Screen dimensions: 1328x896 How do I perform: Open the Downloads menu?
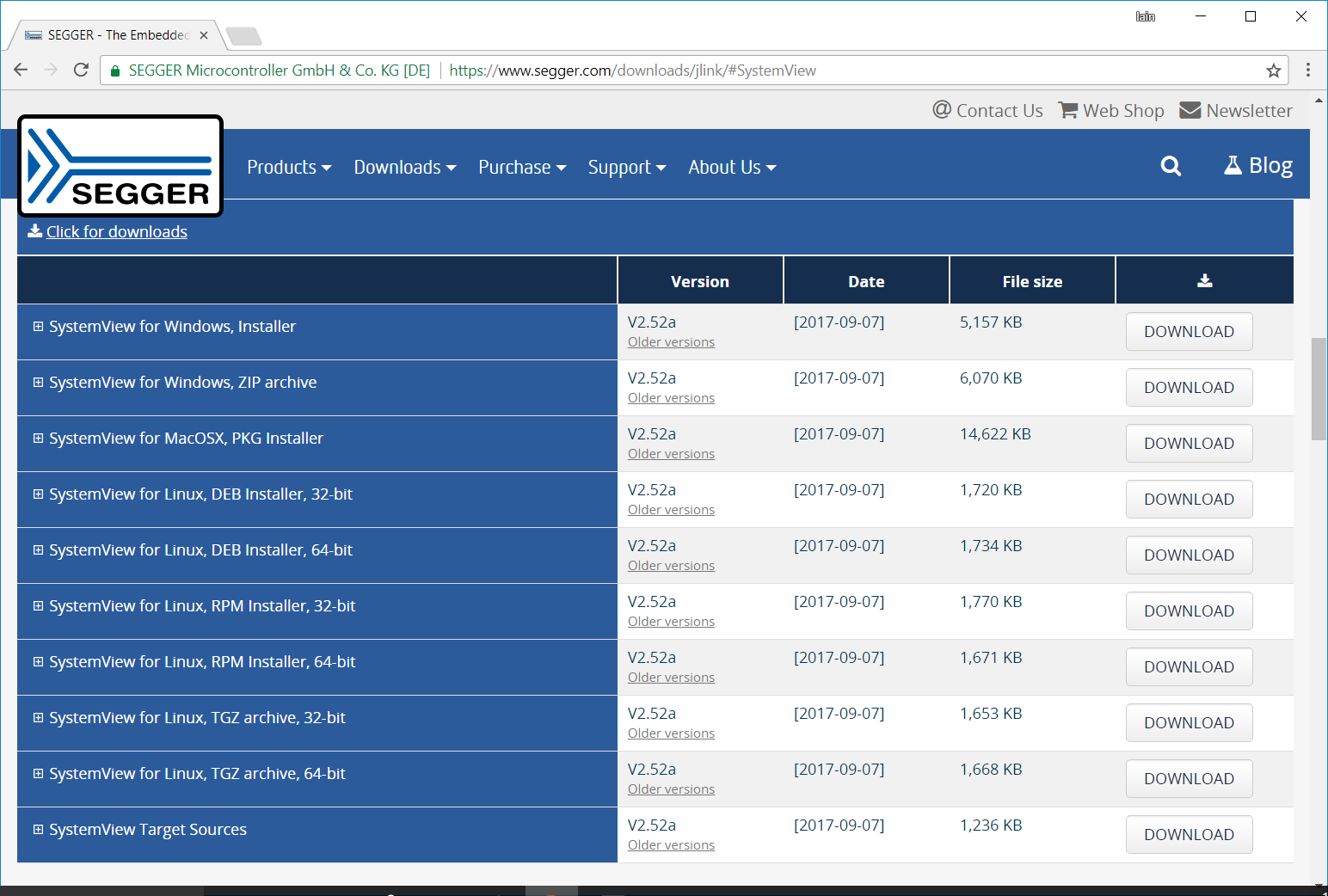point(405,167)
